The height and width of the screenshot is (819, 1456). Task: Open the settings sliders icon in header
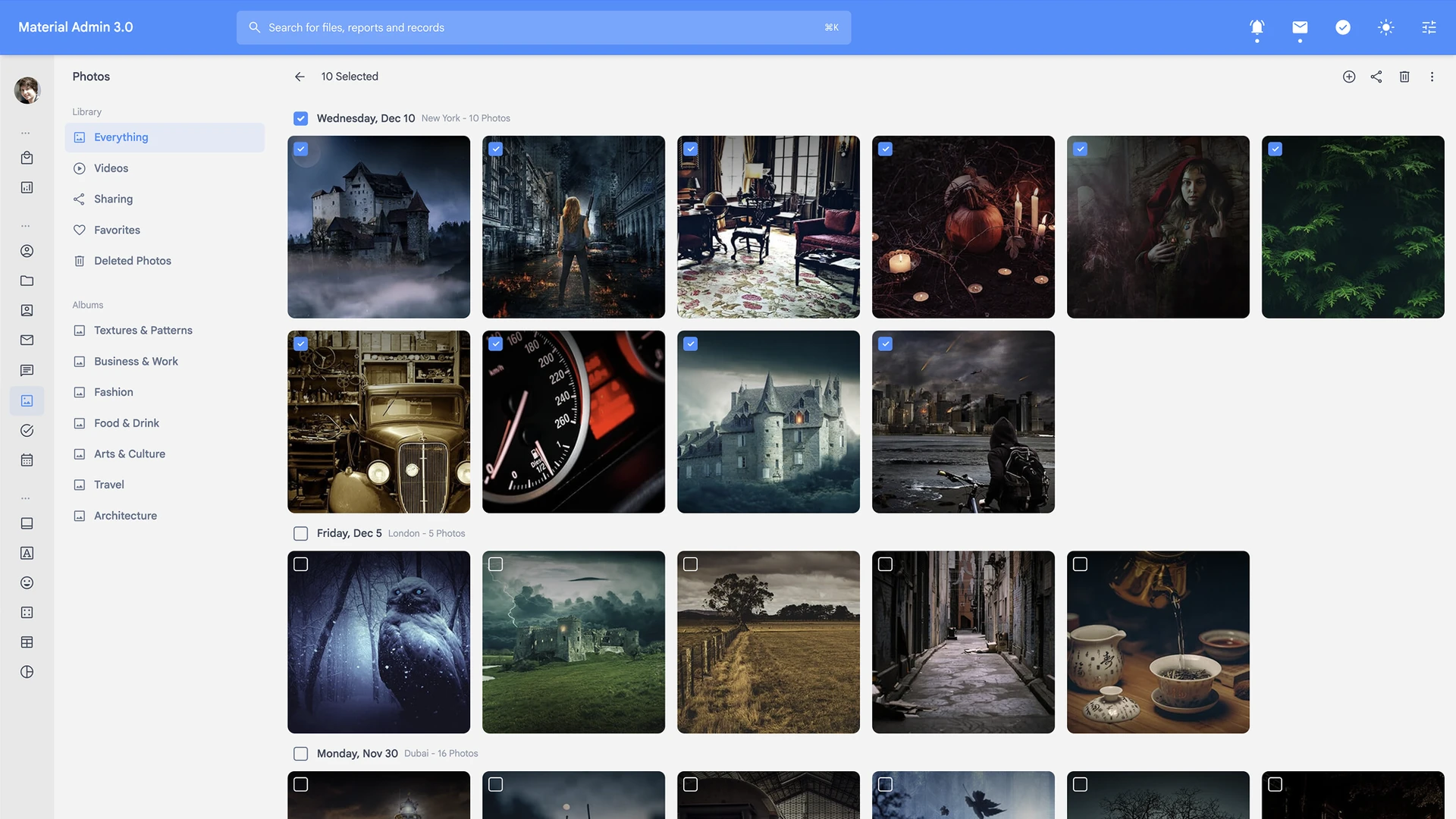(x=1429, y=27)
